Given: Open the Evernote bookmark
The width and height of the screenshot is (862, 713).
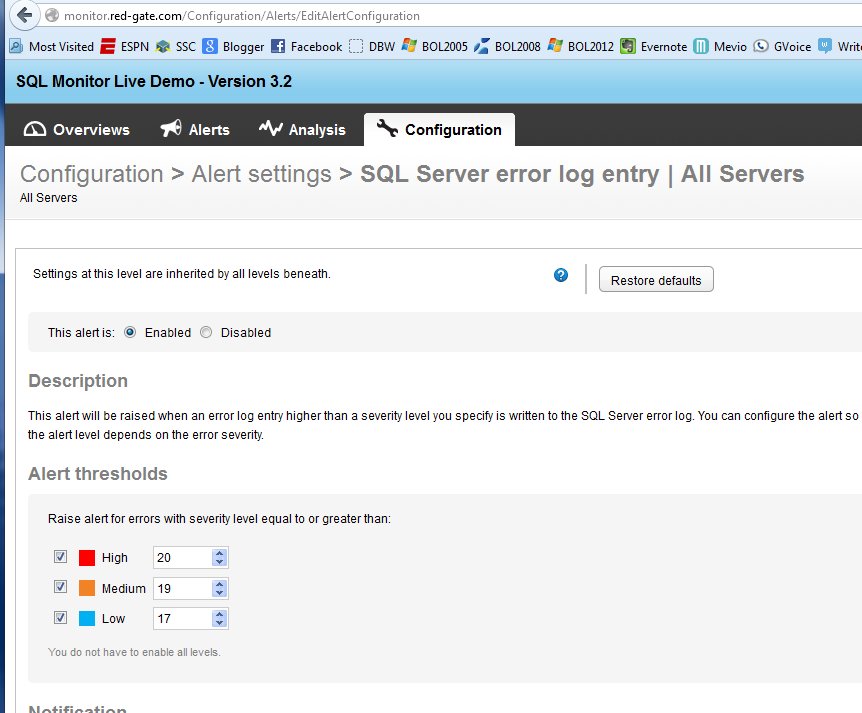Looking at the screenshot, I should (654, 47).
